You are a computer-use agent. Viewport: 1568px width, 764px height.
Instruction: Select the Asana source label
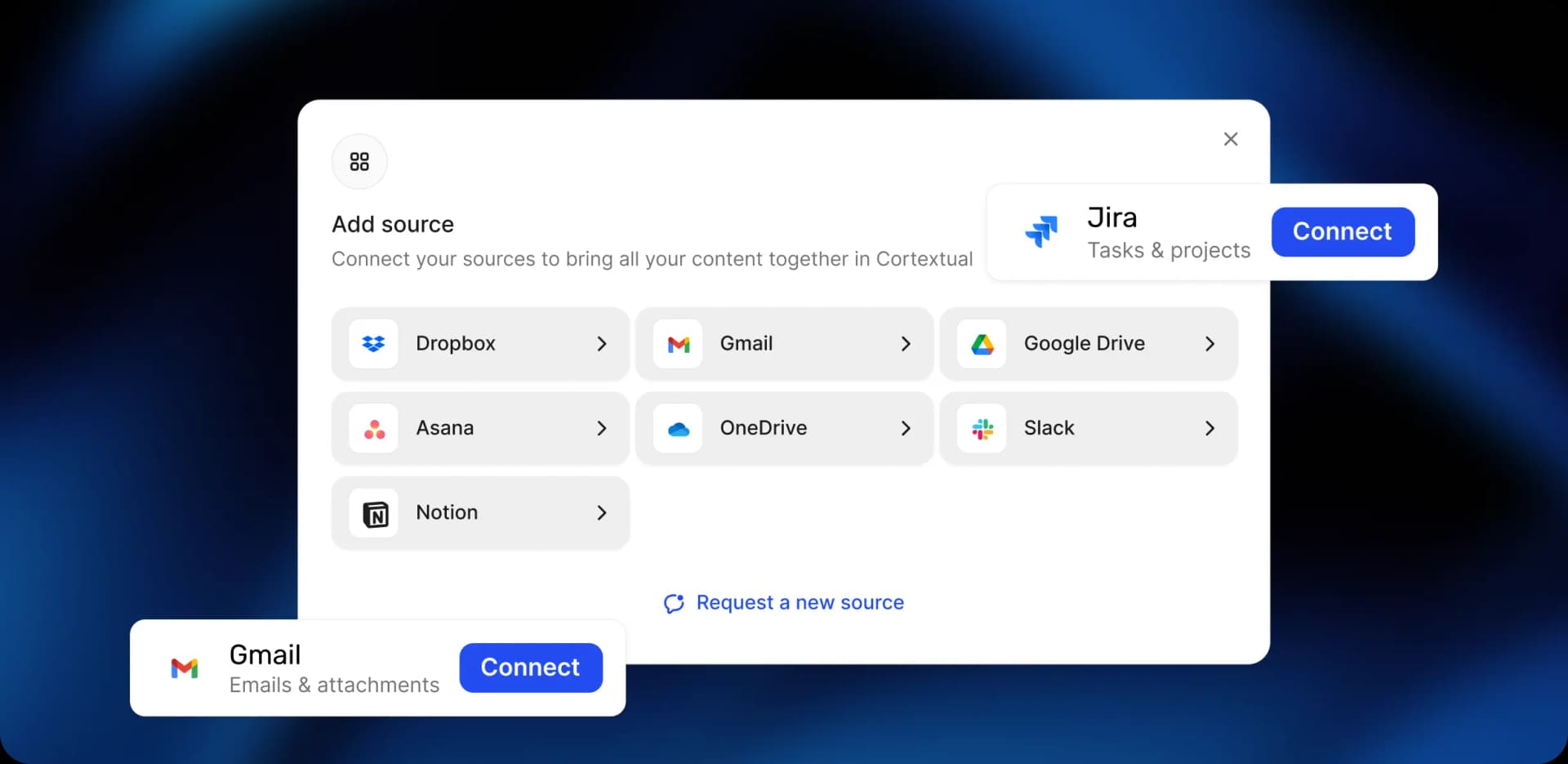(445, 427)
